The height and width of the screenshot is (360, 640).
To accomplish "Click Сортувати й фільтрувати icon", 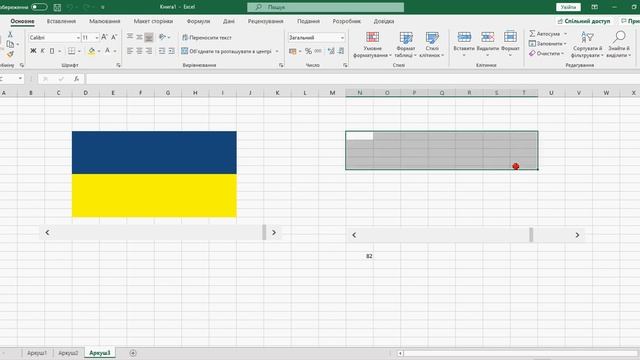I will tap(587, 38).
